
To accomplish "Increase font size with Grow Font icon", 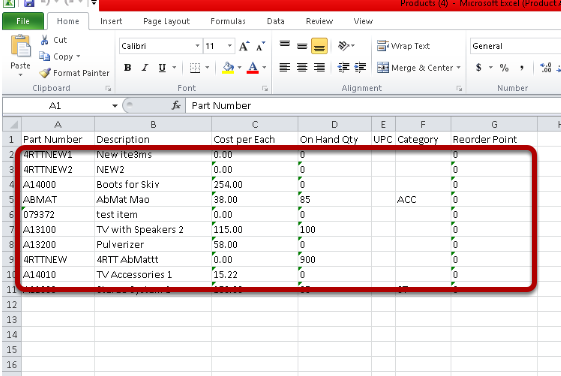I will point(244,46).
